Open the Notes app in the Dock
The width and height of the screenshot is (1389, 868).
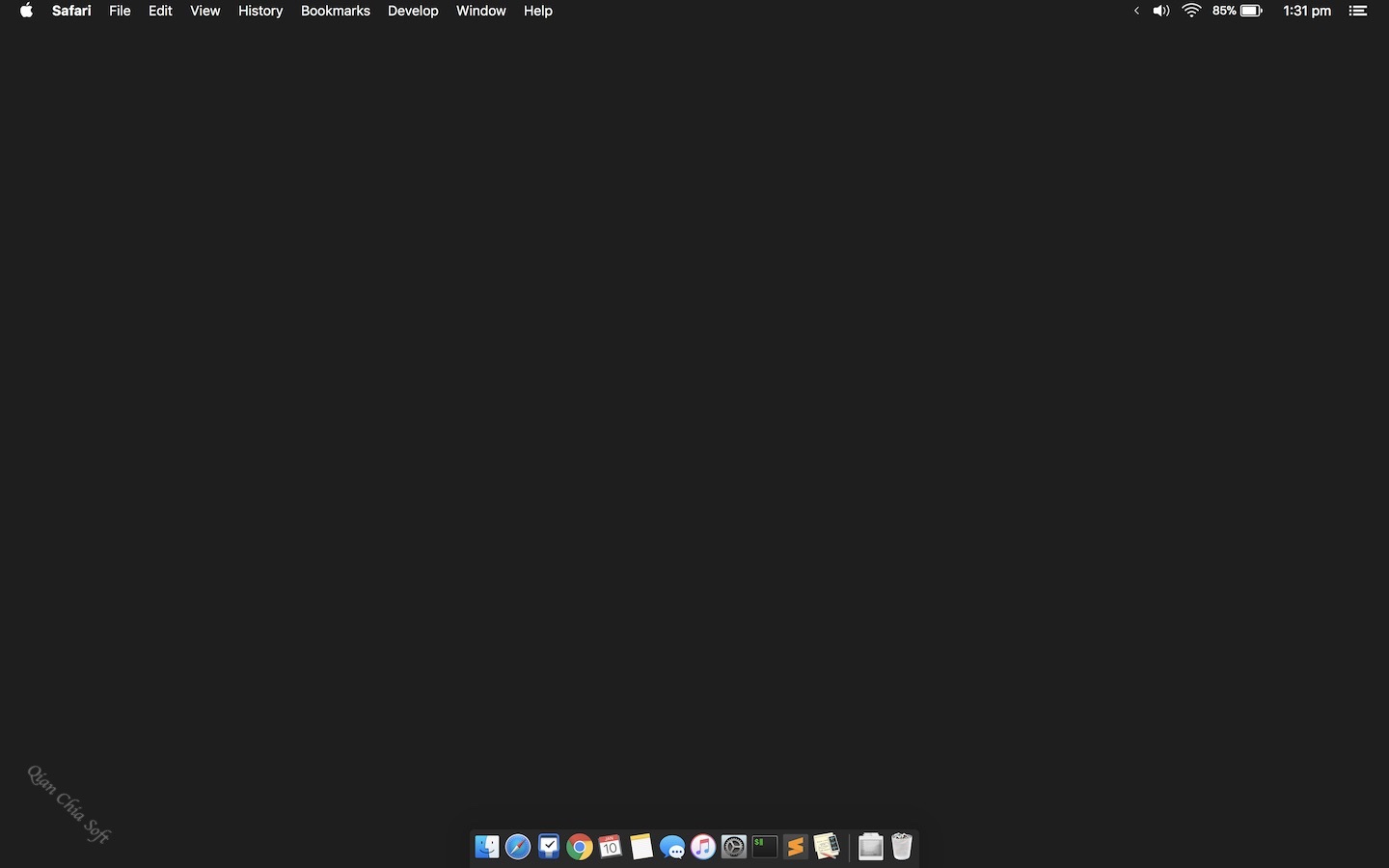[x=641, y=847]
